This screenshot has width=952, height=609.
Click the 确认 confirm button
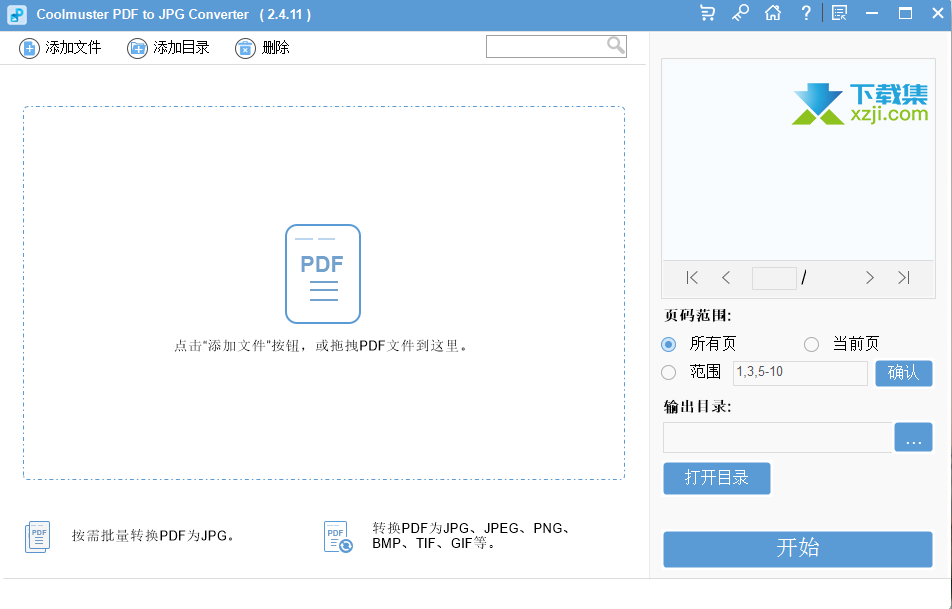tap(903, 373)
